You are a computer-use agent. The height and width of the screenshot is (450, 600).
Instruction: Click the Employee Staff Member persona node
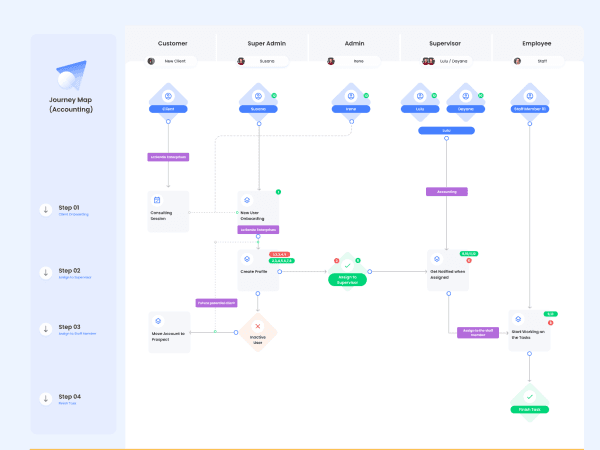[x=530, y=102]
